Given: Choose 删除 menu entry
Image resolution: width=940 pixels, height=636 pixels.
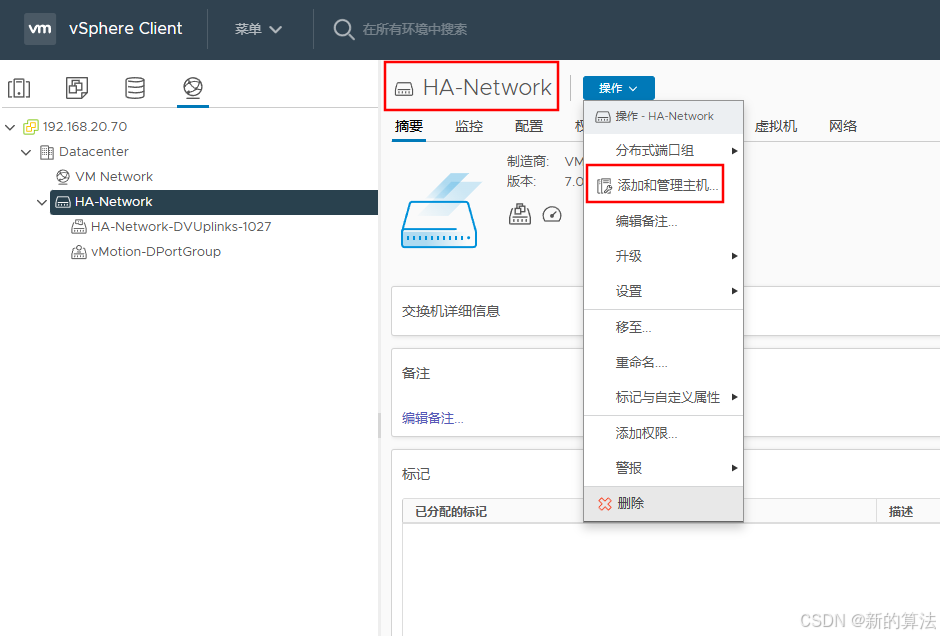Looking at the screenshot, I should tap(664, 504).
